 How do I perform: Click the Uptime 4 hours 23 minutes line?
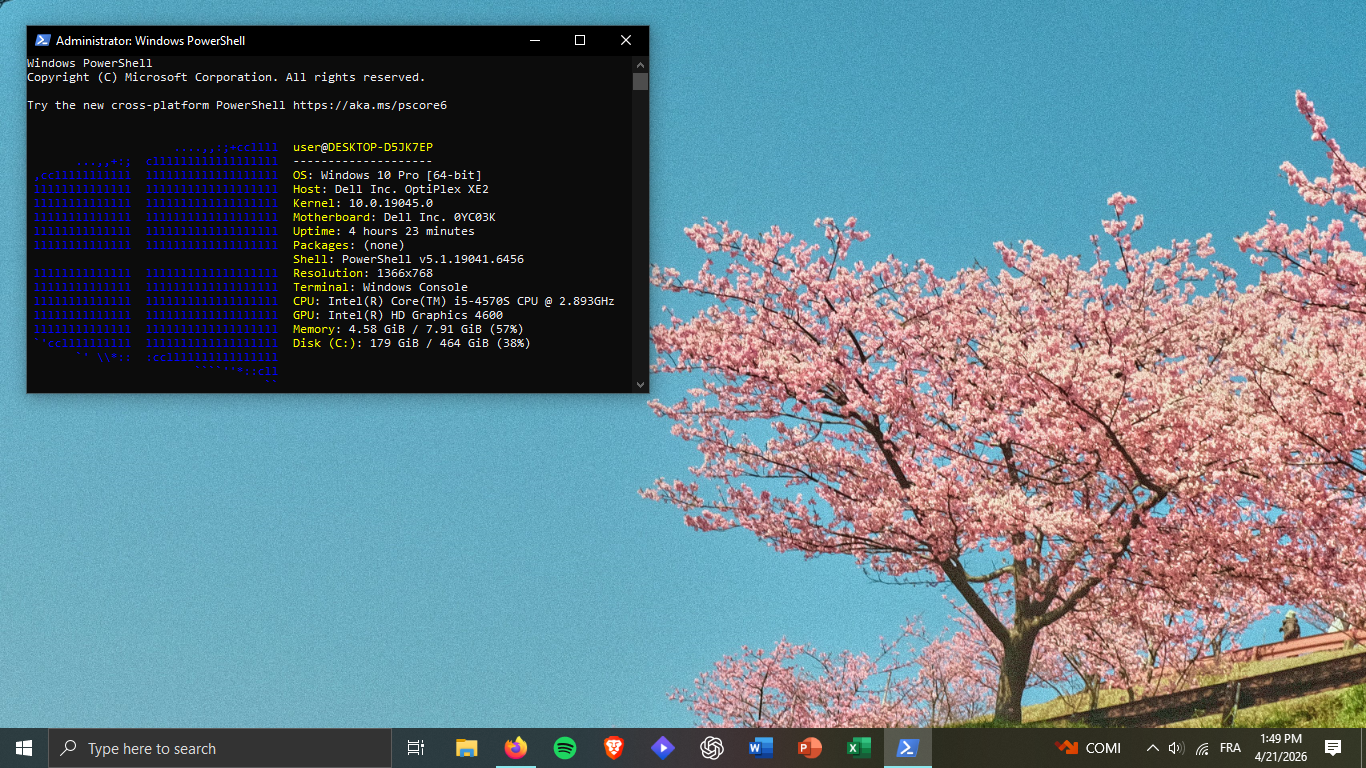pyautogui.click(x=384, y=231)
